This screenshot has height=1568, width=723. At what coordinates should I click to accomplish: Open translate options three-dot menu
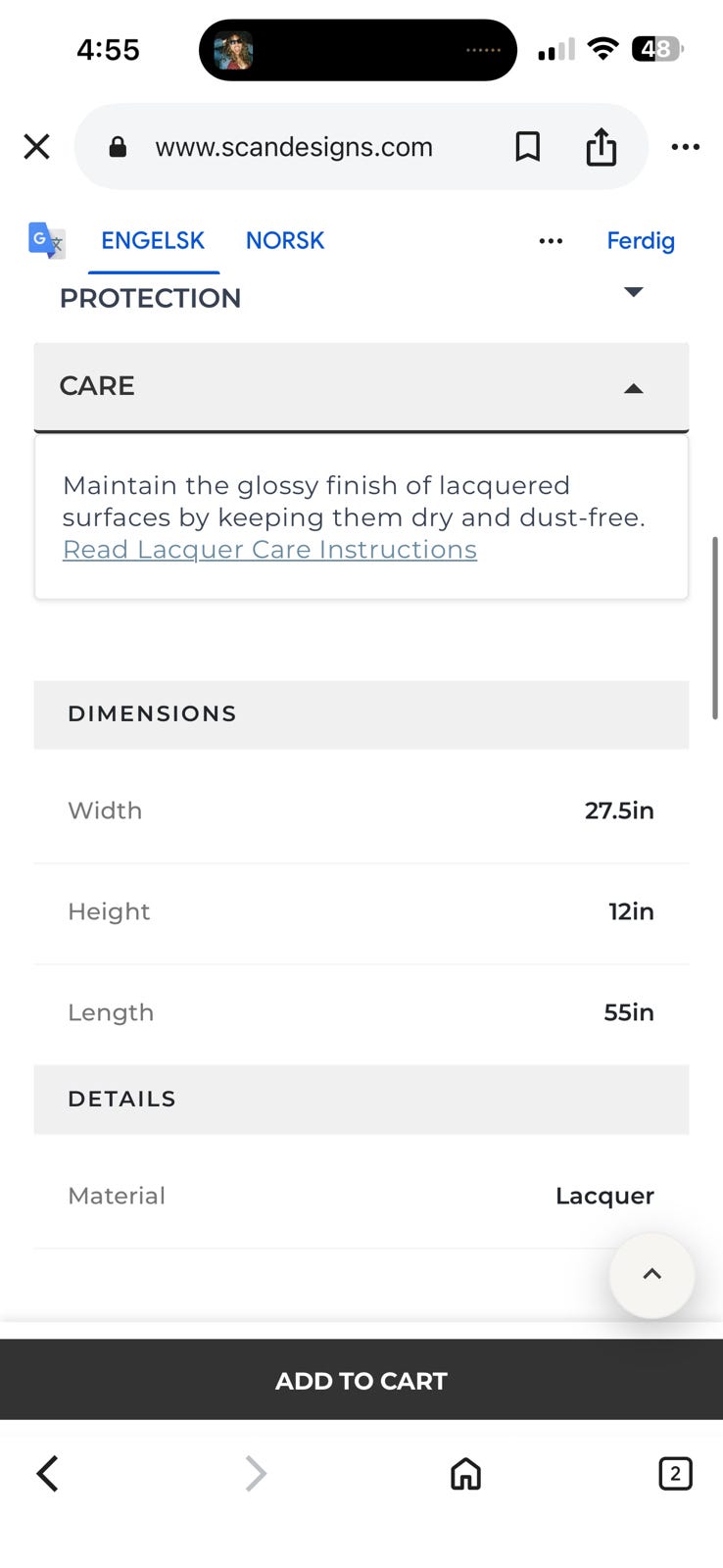point(551,241)
